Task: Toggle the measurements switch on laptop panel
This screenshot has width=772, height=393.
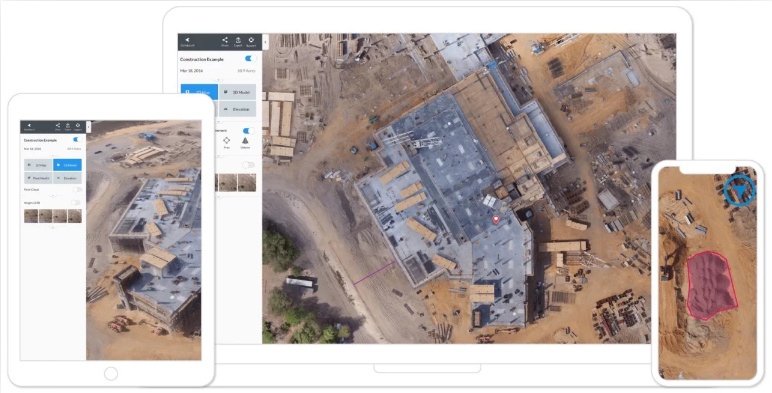Action: click(x=249, y=131)
